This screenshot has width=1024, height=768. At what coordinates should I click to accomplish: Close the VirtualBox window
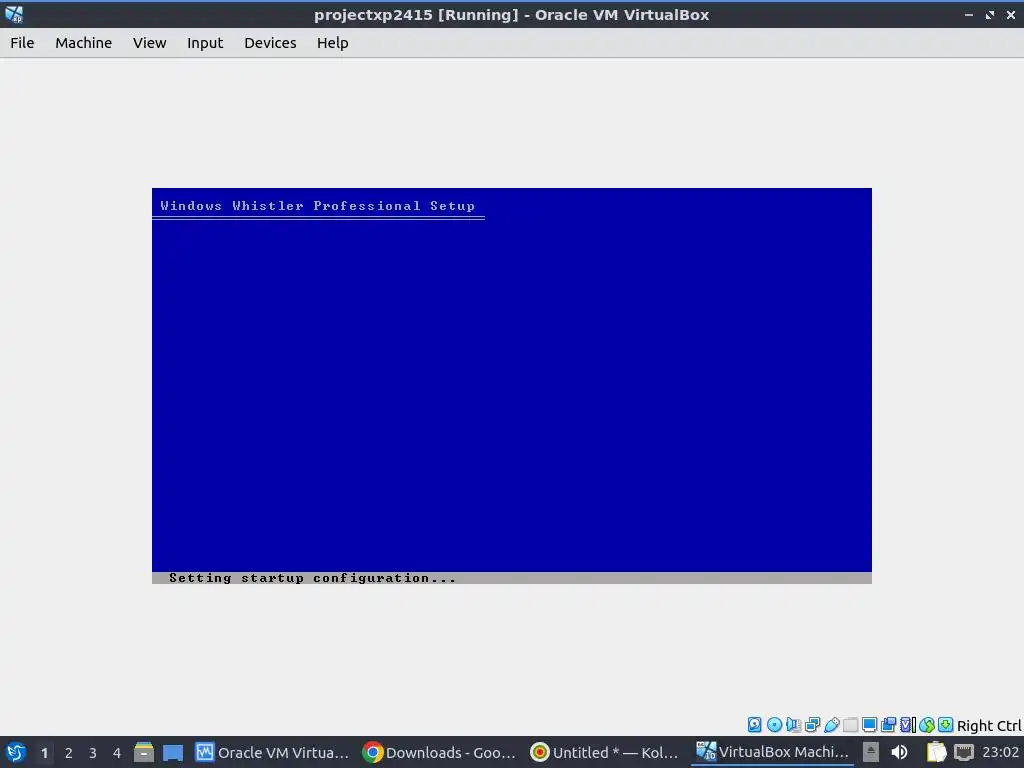[x=1011, y=14]
